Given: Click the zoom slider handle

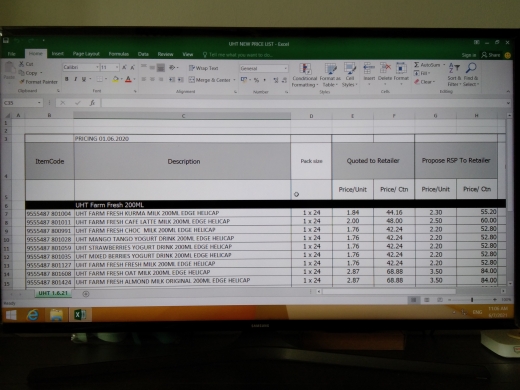Looking at the screenshot, I should [x=472, y=300].
